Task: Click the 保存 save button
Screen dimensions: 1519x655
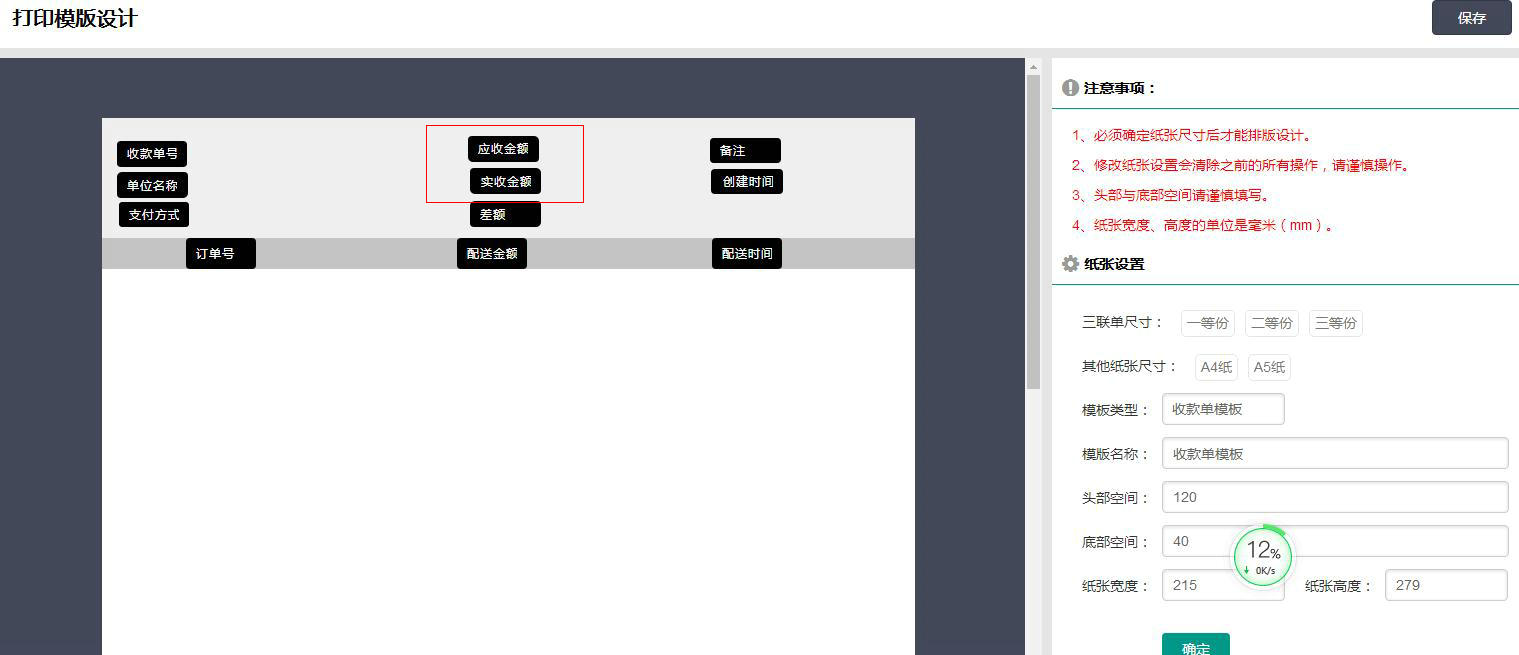Action: [x=1471, y=18]
